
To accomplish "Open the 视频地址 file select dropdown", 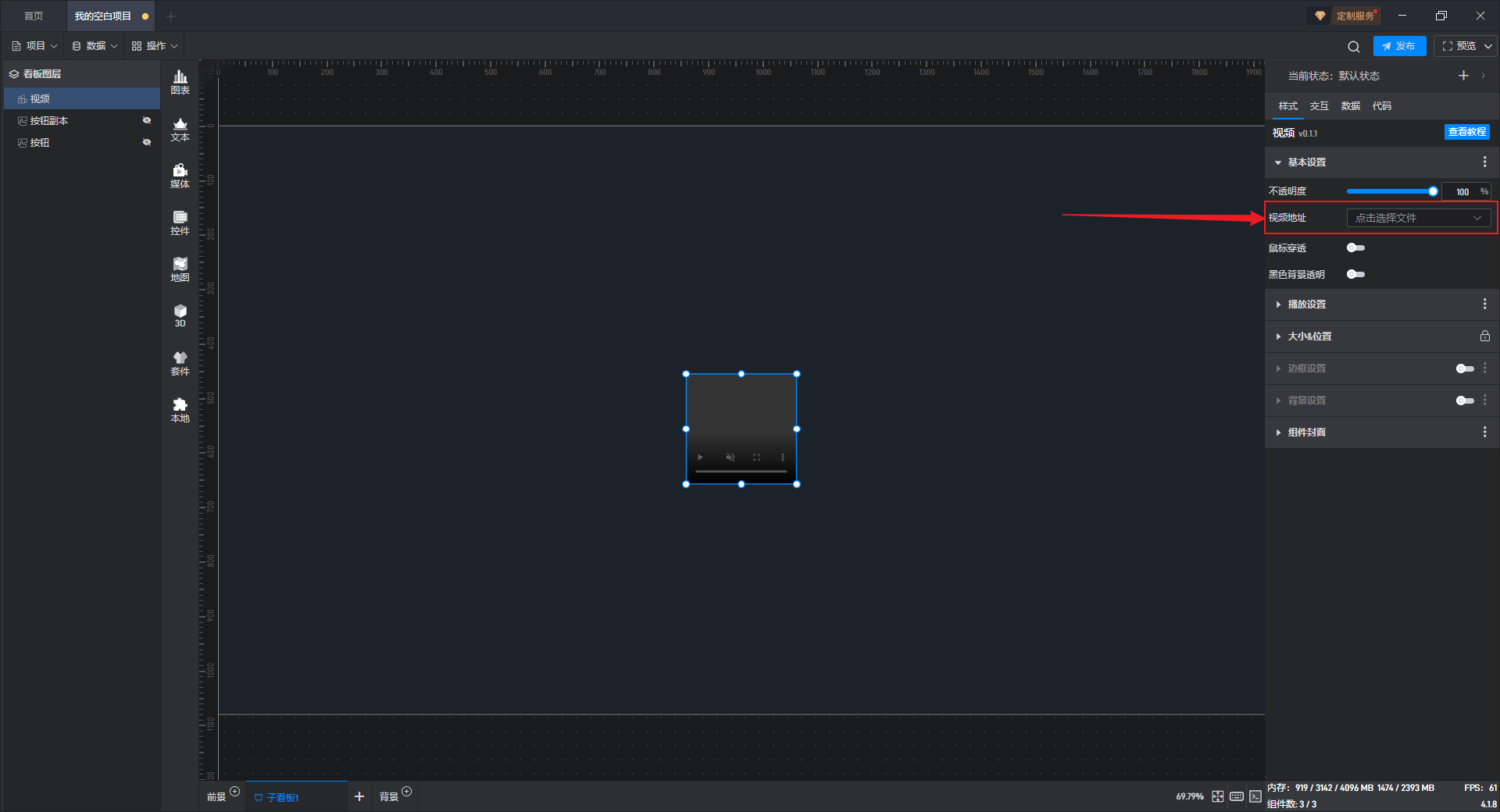I will click(x=1418, y=218).
